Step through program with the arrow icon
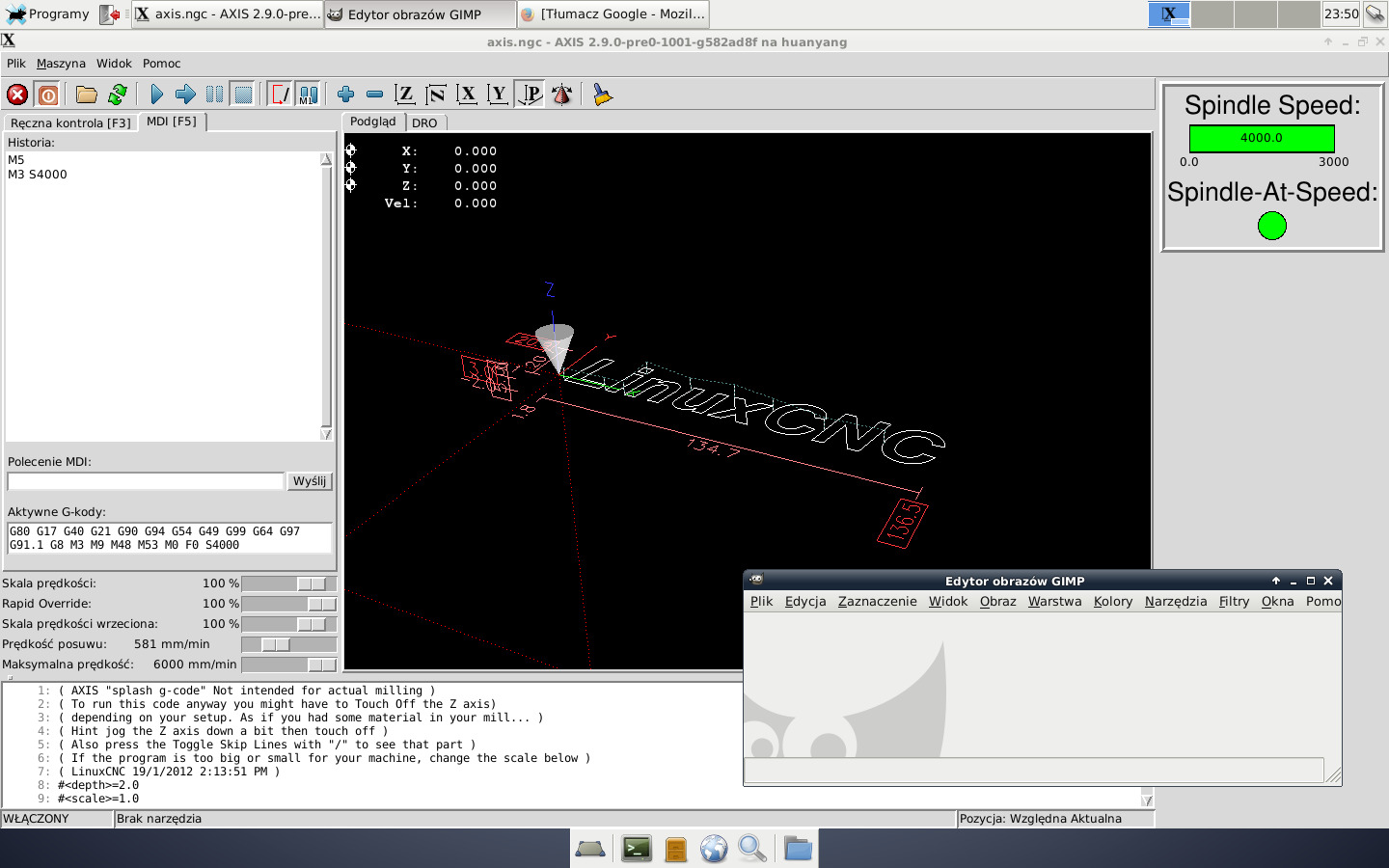Image resolution: width=1389 pixels, height=868 pixels. [x=185, y=95]
